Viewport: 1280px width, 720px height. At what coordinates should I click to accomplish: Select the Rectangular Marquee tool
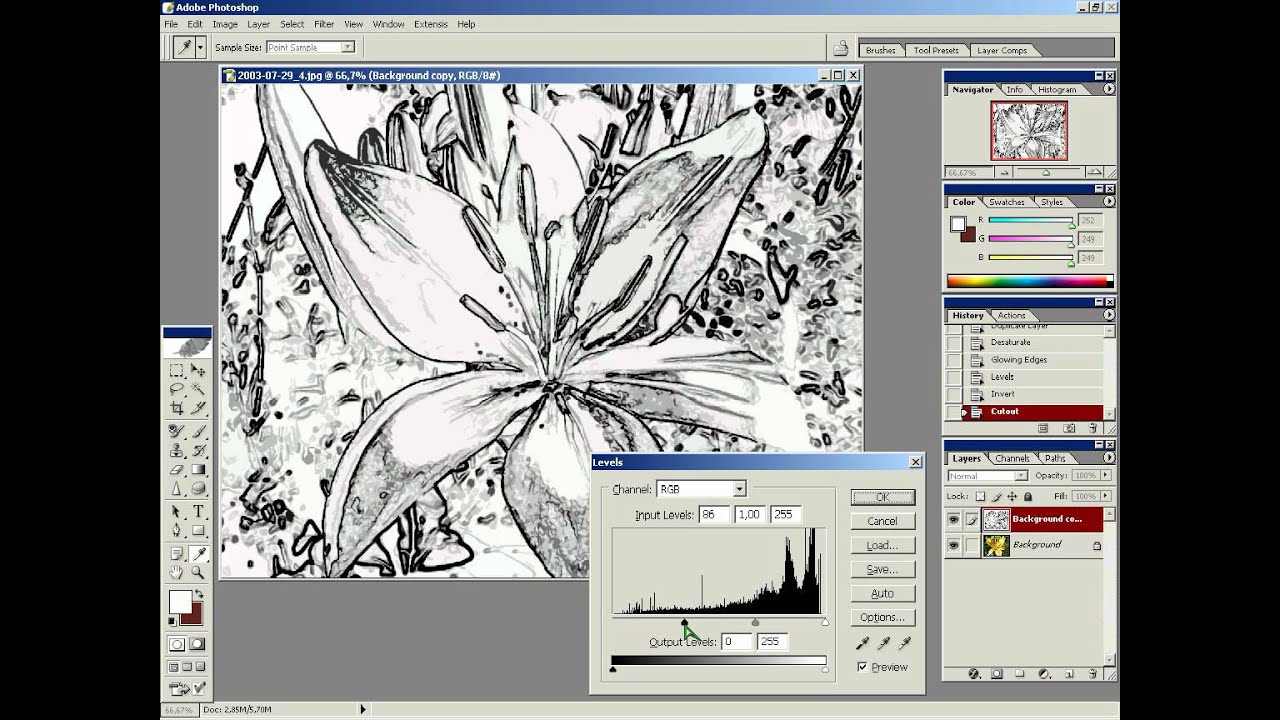(177, 370)
